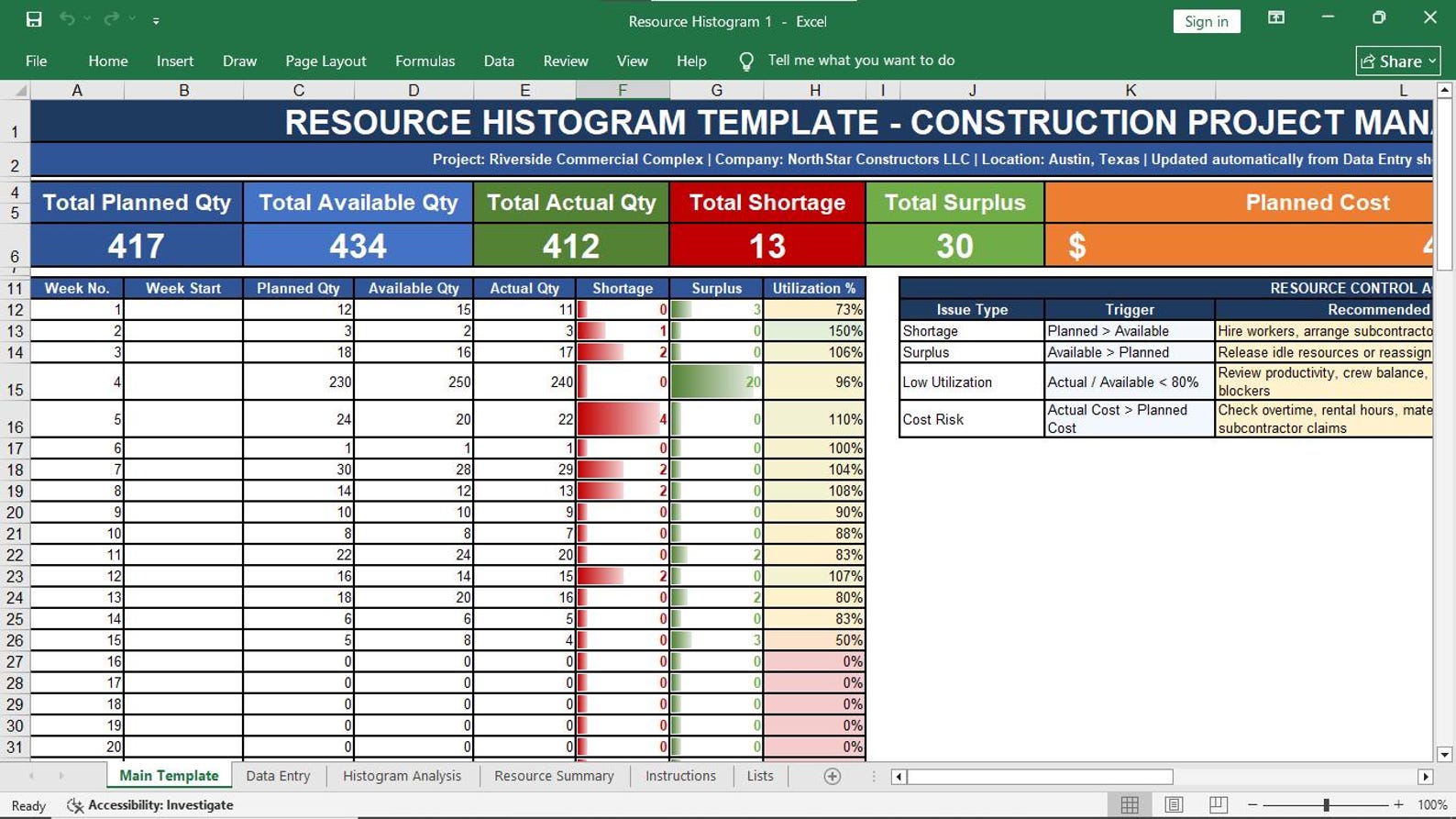Click the Redo arrow icon

111,19
